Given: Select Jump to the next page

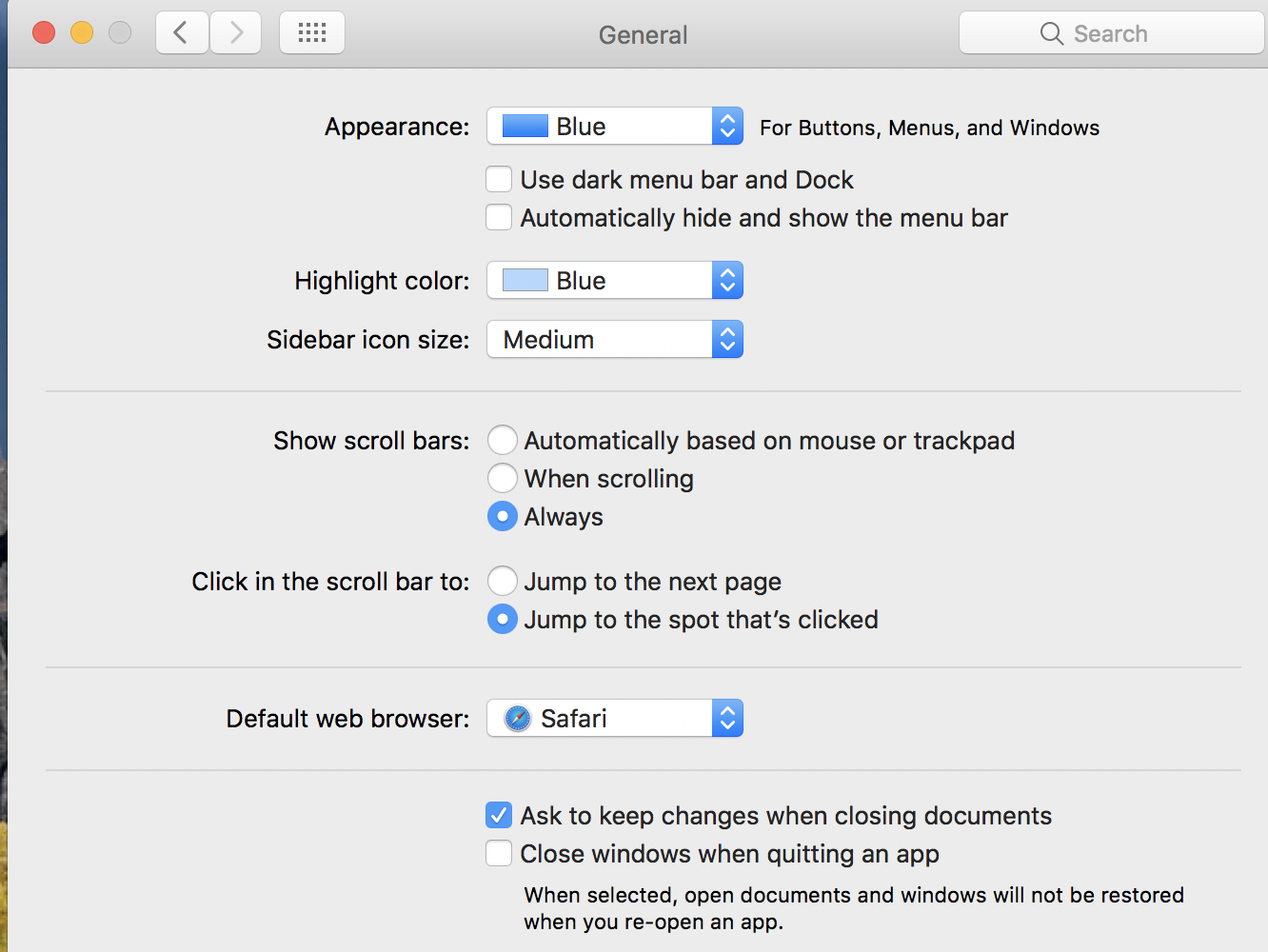Looking at the screenshot, I should (x=503, y=582).
